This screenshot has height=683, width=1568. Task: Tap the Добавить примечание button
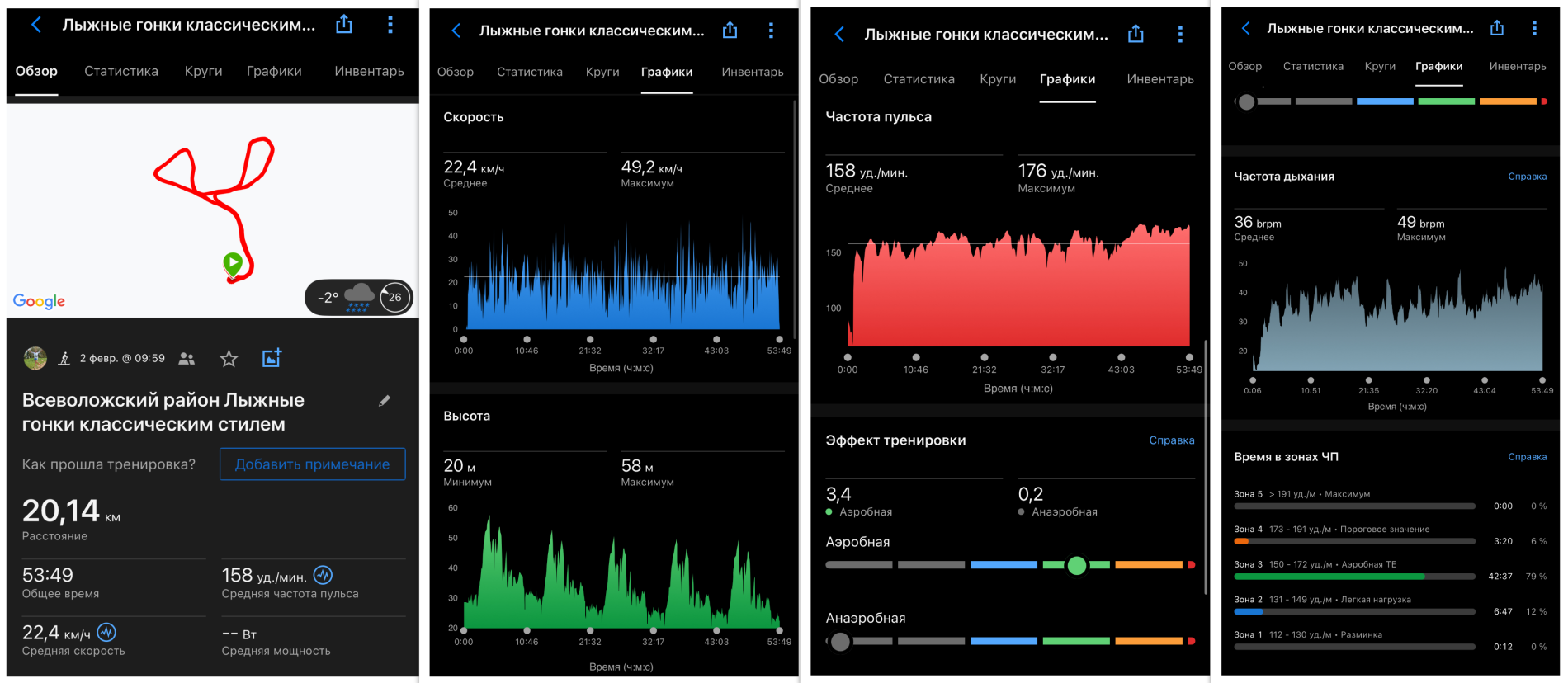pyautogui.click(x=312, y=464)
